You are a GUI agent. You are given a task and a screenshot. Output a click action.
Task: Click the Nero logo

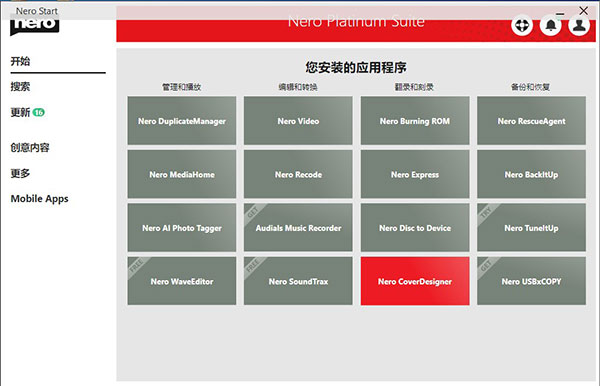point(34,26)
